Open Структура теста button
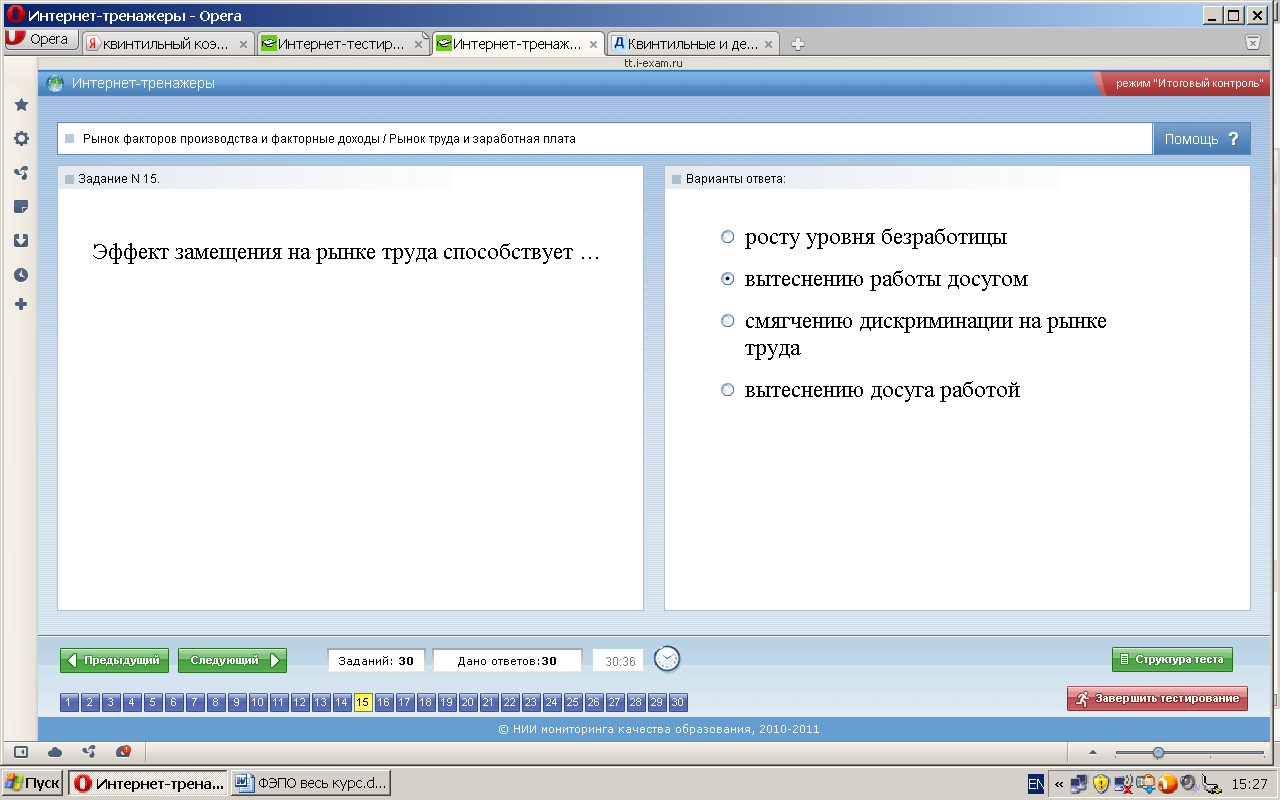 pos(1172,660)
